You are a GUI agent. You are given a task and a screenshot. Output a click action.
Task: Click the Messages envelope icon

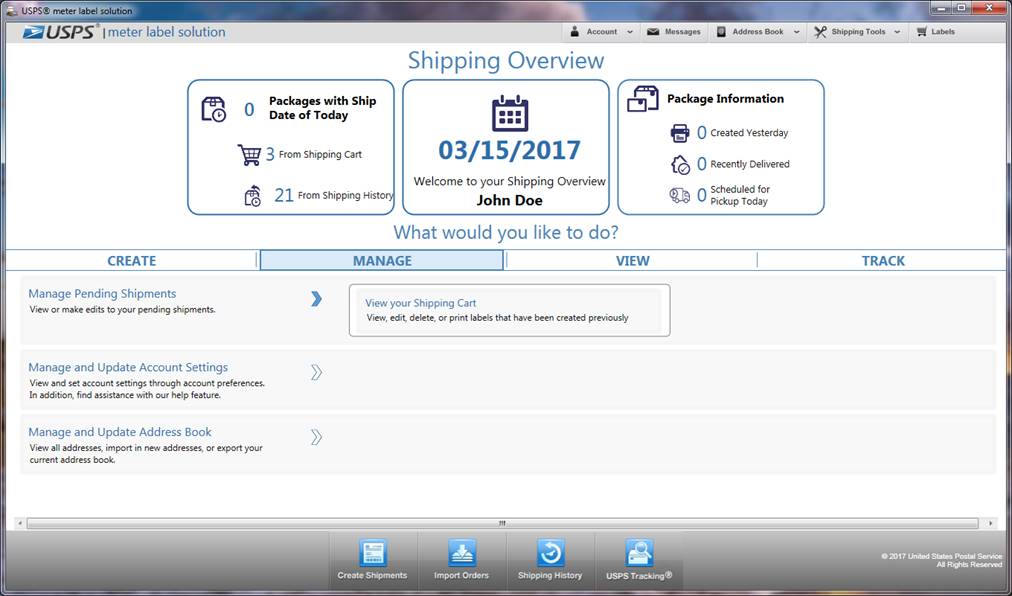coord(653,32)
